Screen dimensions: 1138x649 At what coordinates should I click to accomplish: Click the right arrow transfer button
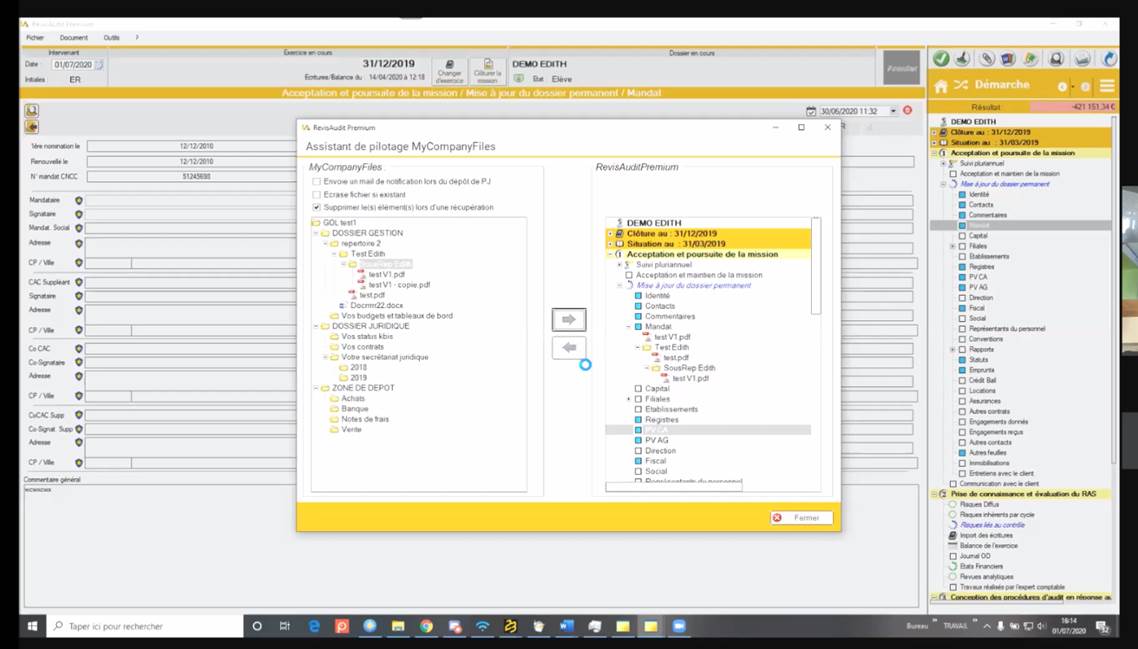pos(569,320)
